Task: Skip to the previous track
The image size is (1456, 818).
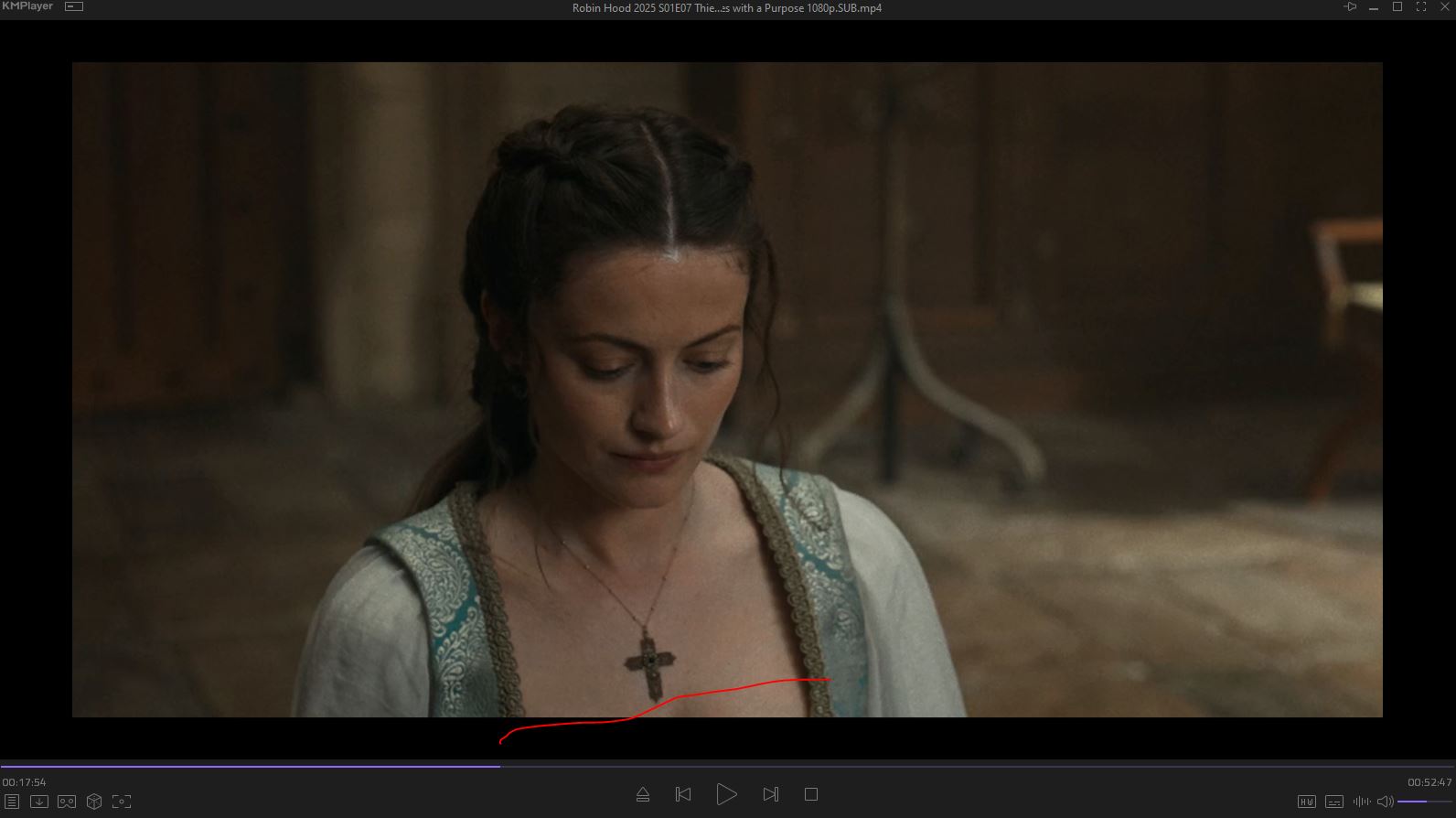Action: [x=683, y=794]
